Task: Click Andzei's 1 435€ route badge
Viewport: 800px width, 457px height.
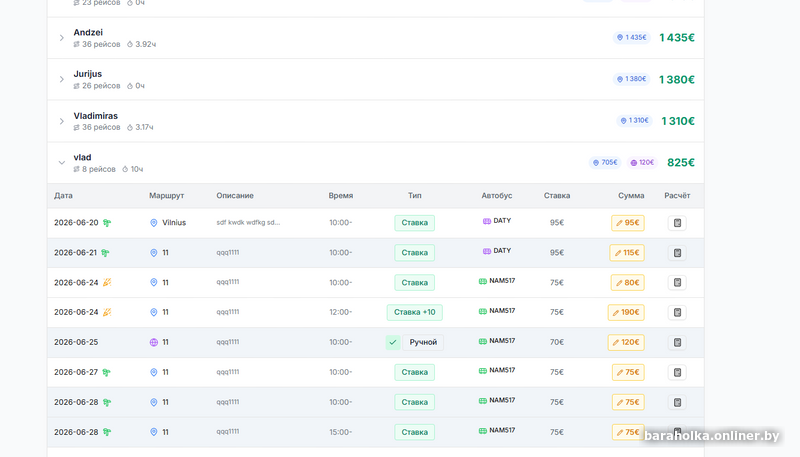Action: pos(632,38)
